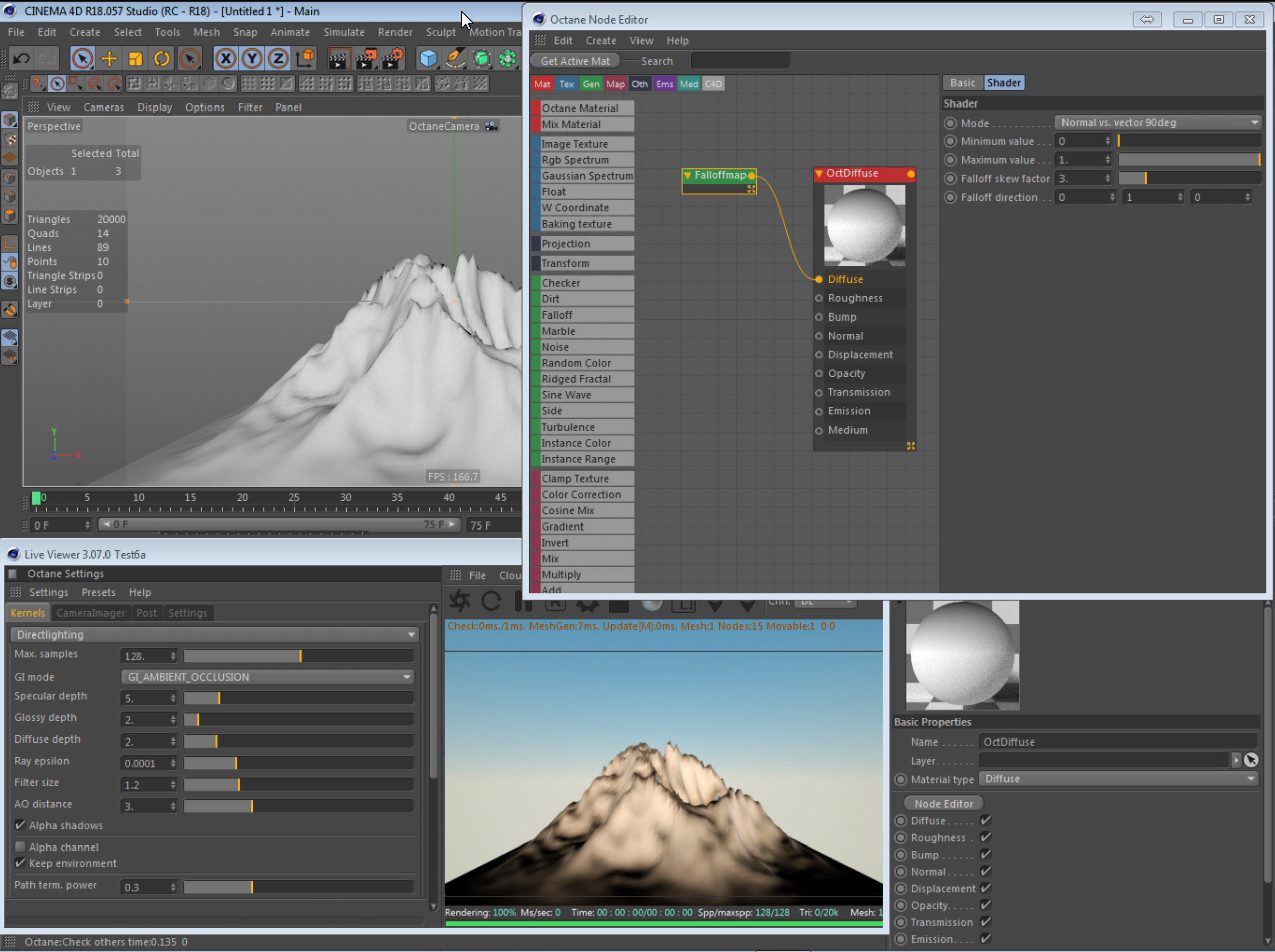
Task: Open the Mode dropdown Normal vs. vector 90deg
Action: (1157, 122)
